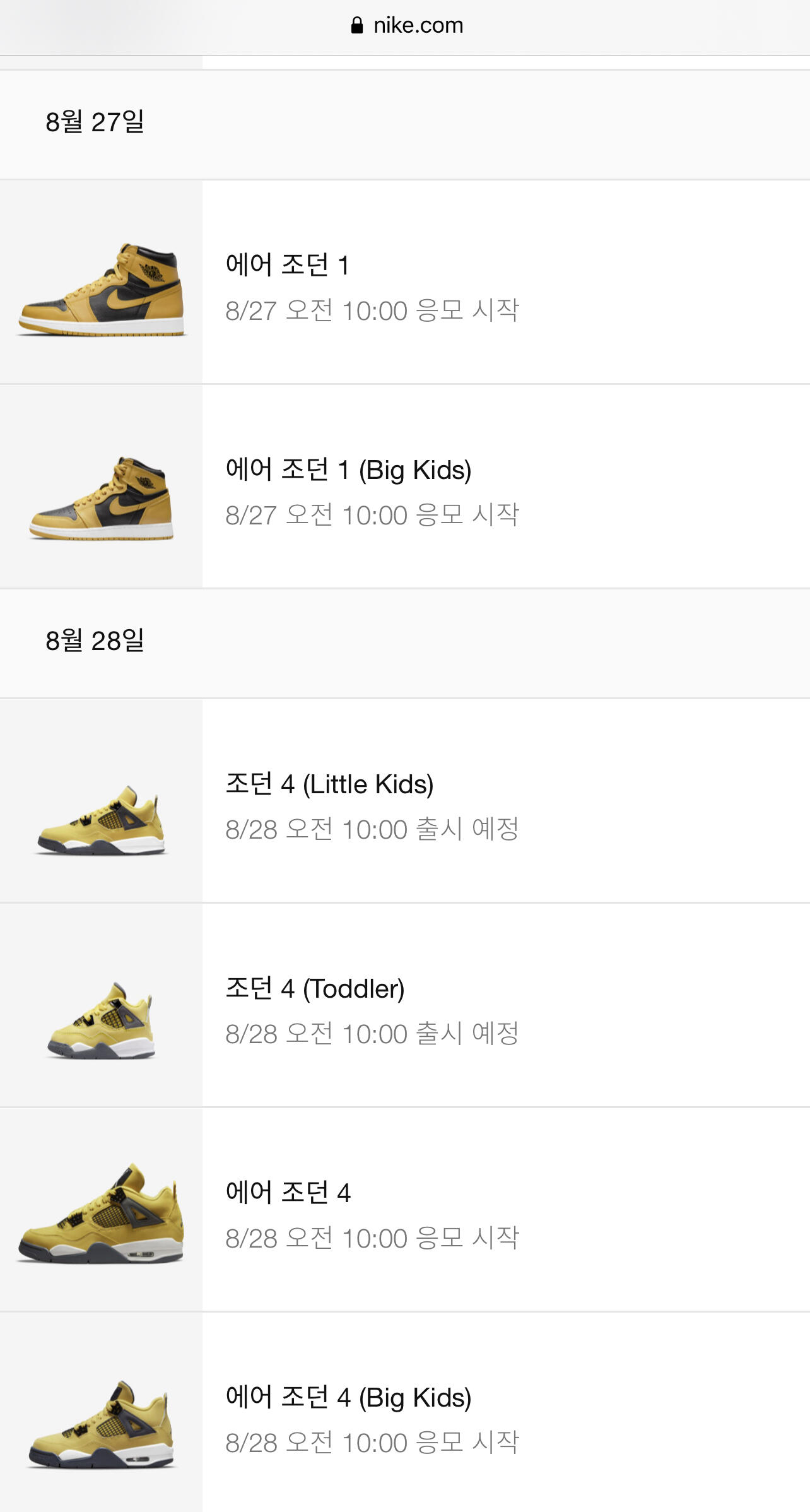Select the 에어 조던 1 title link
The width and height of the screenshot is (810, 1512).
288,265
